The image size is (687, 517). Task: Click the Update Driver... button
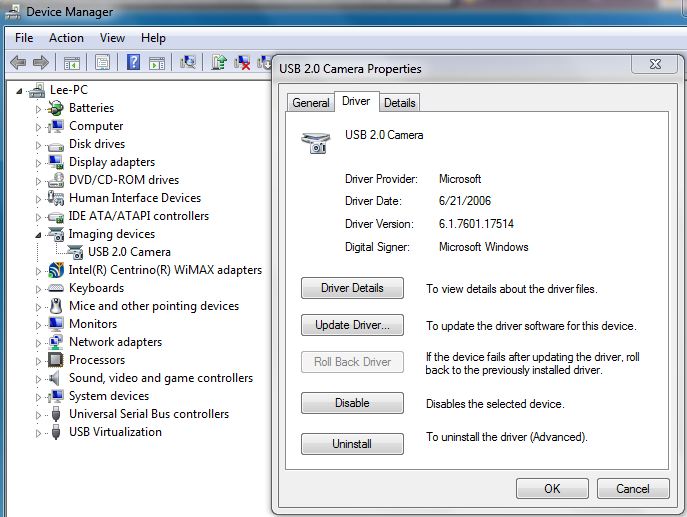352,325
